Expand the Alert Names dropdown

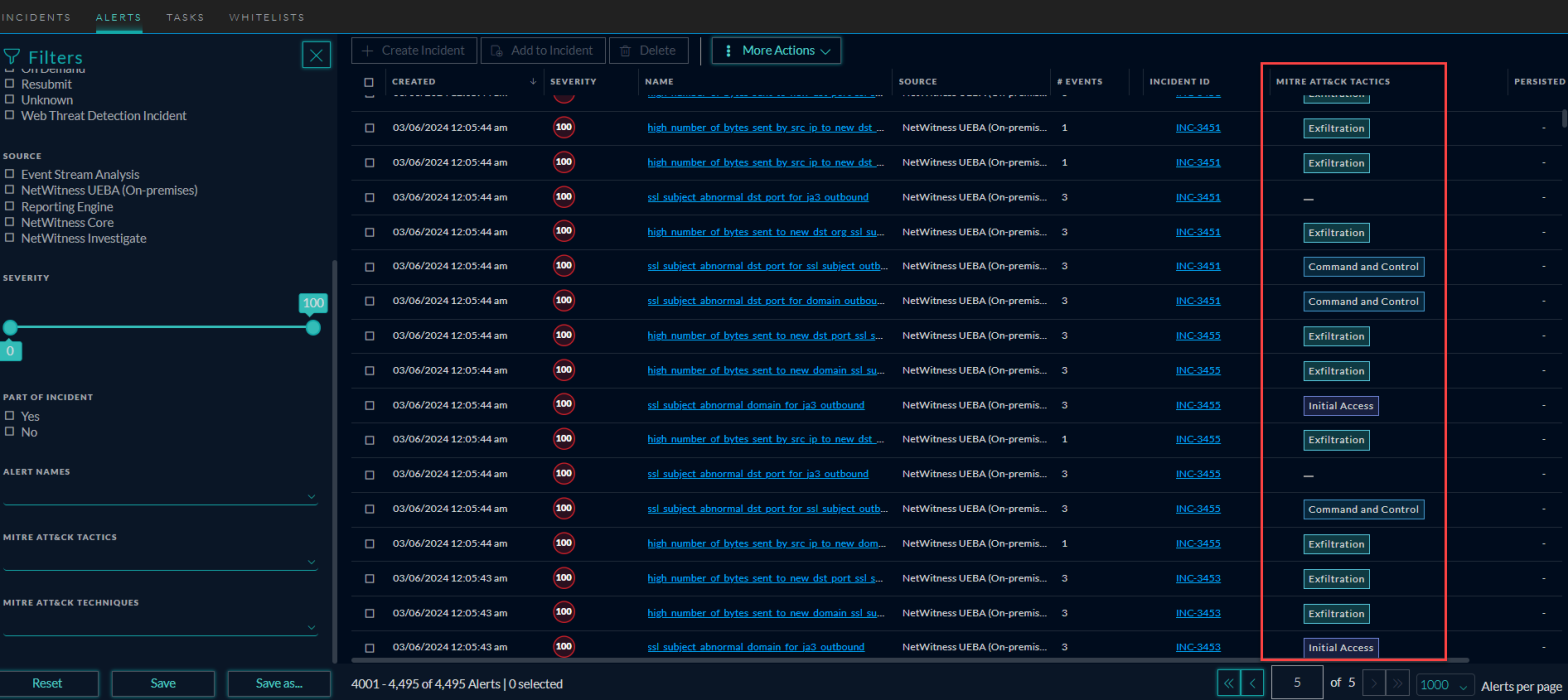(161, 495)
